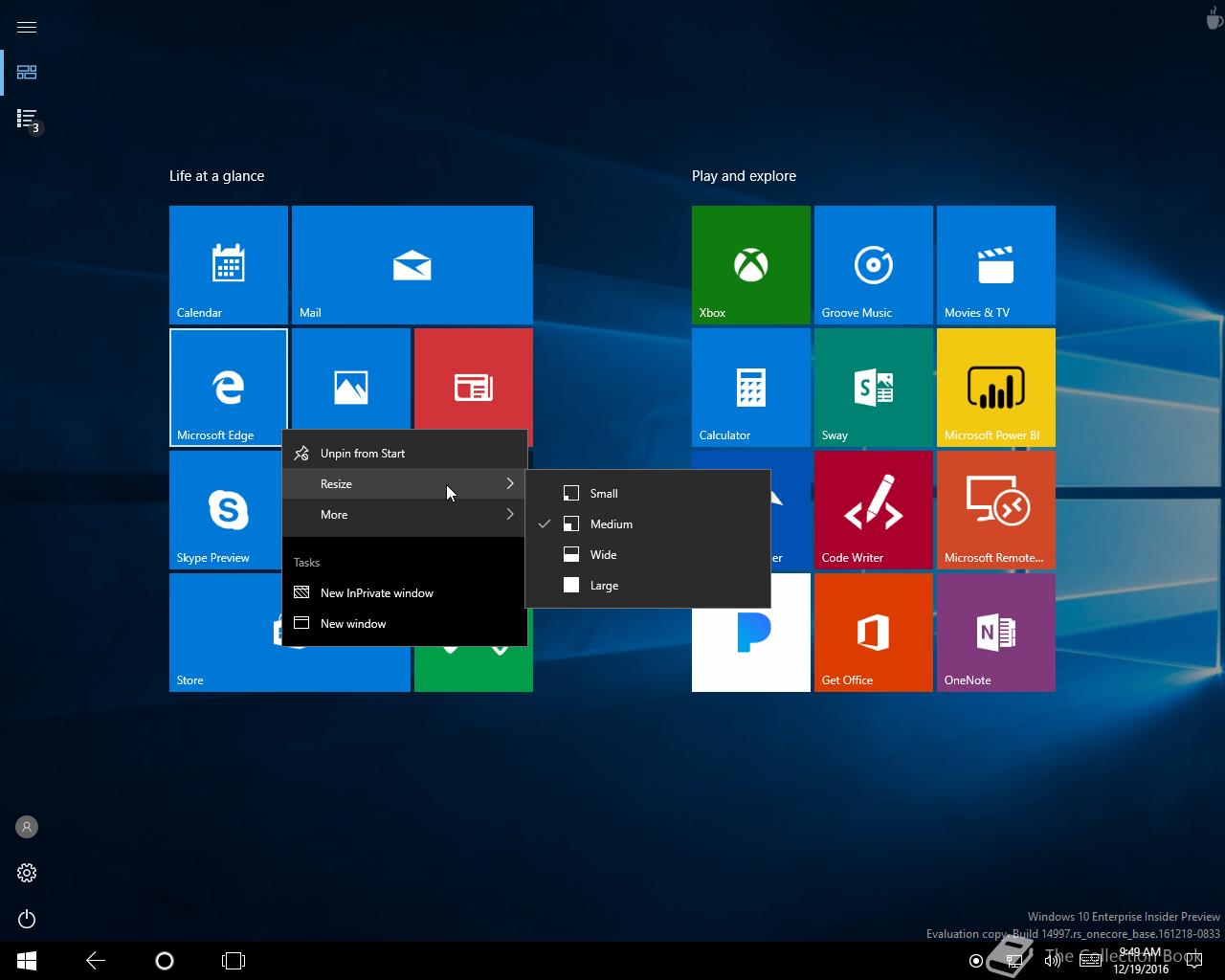Select Small tile size
This screenshot has width=1225, height=980.
point(648,494)
